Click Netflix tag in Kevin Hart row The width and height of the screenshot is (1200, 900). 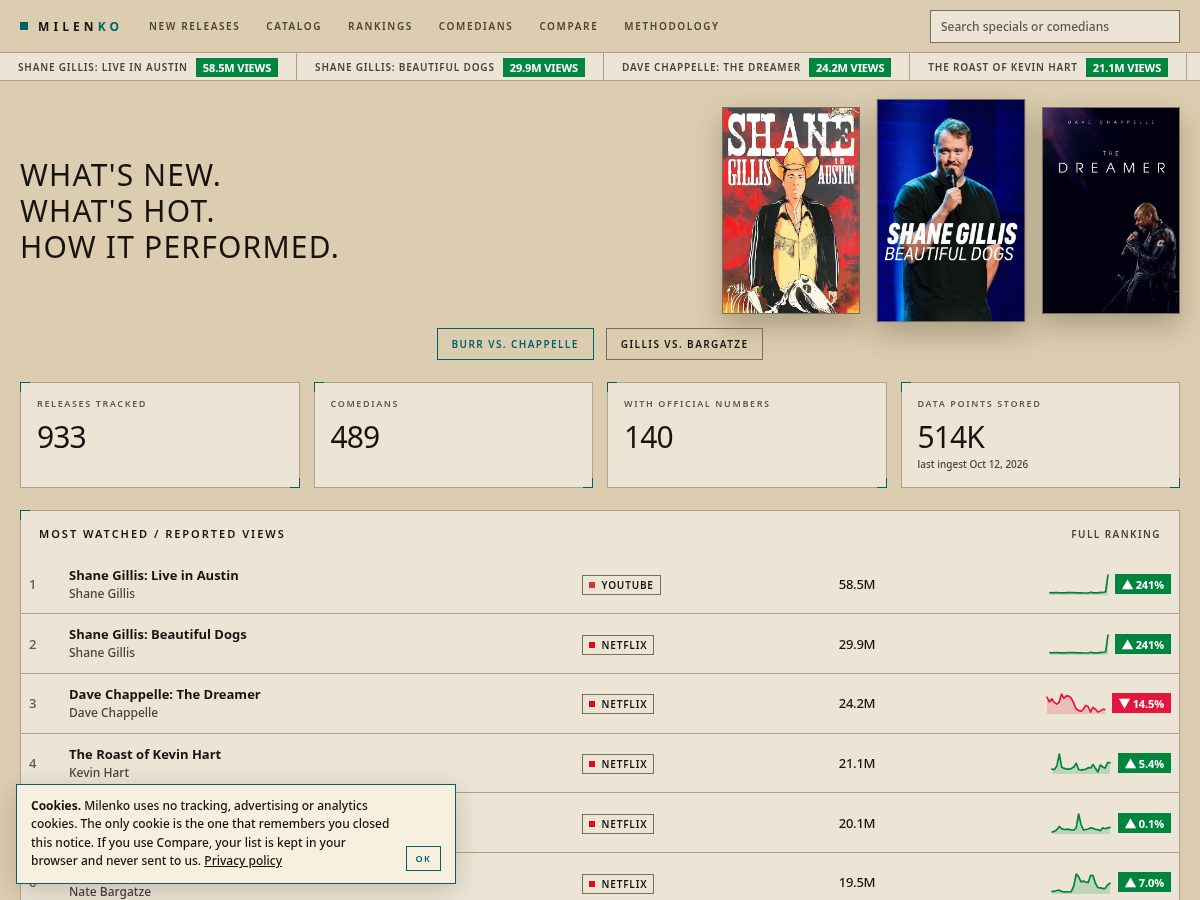[618, 764]
